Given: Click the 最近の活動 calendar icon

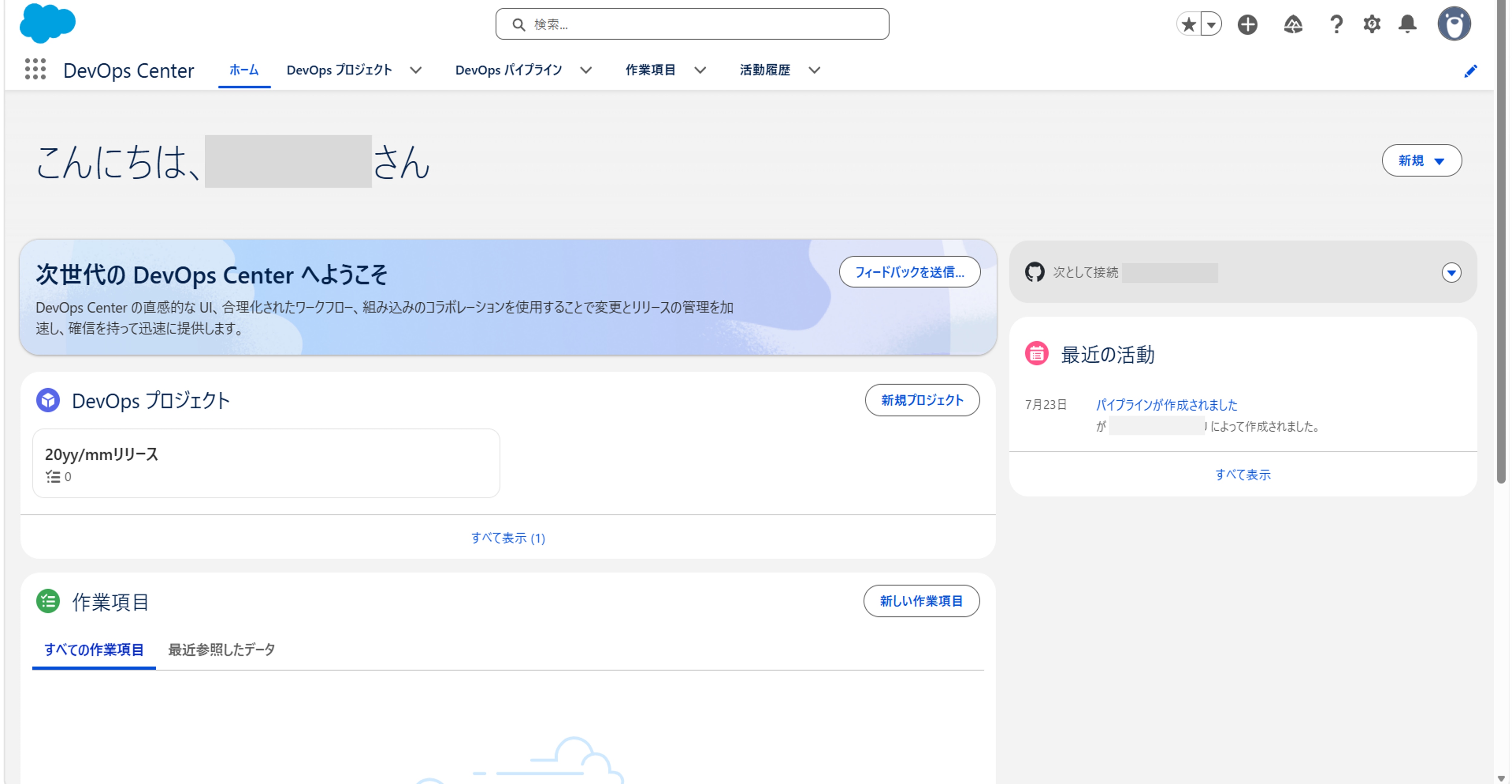Looking at the screenshot, I should click(x=1036, y=353).
